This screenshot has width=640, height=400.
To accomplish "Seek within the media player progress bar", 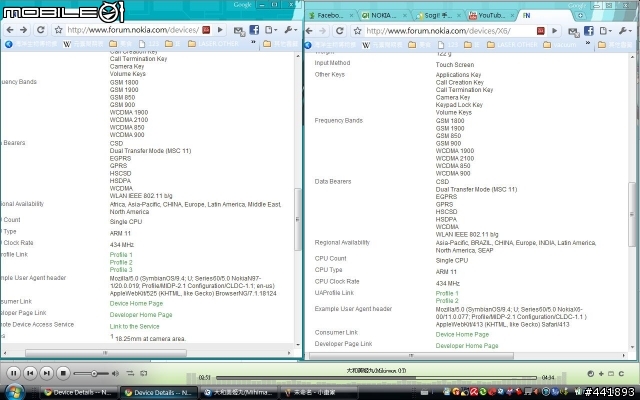I will pyautogui.click(x=376, y=378).
